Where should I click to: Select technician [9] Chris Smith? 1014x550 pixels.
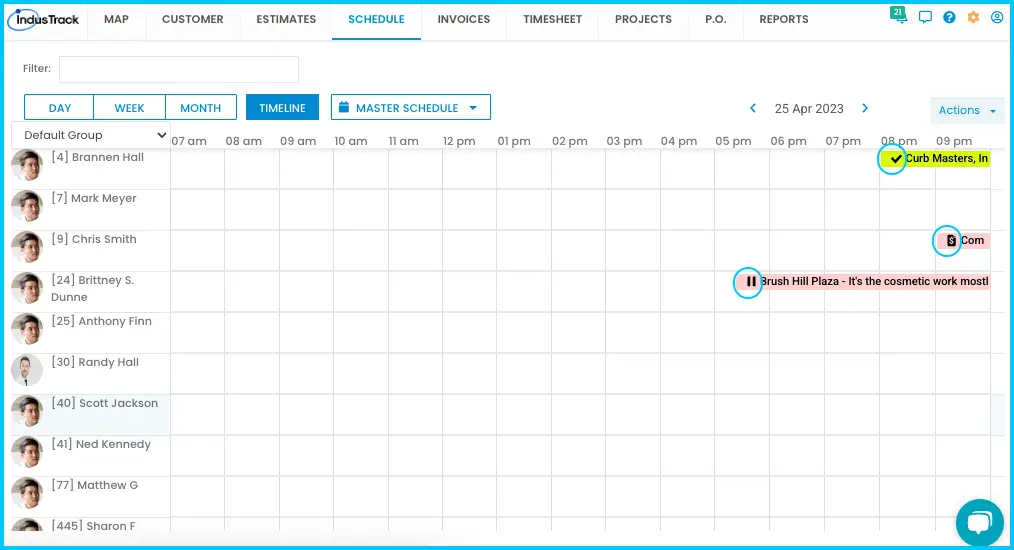coord(94,239)
